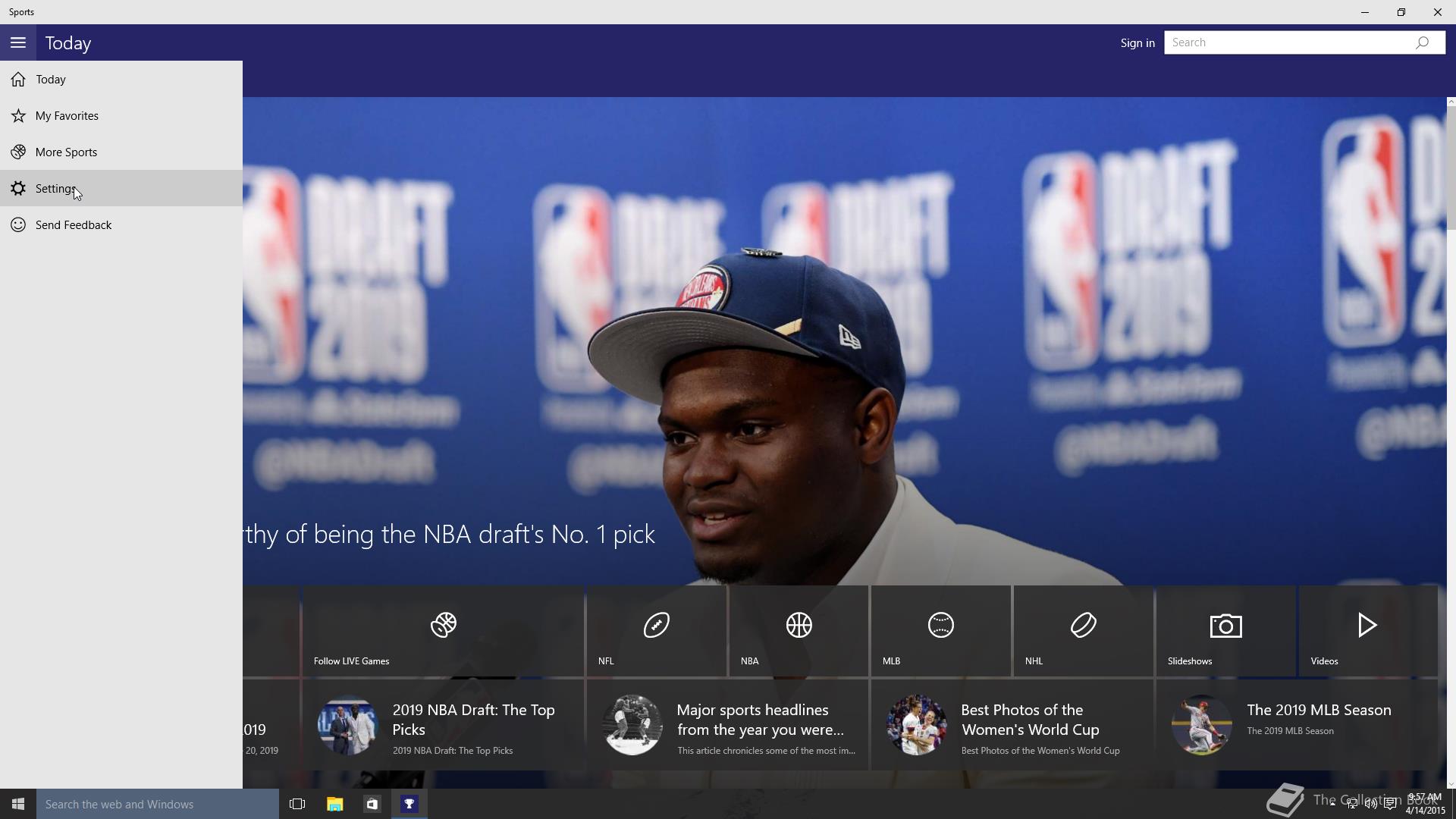
Task: Open More Sports in side menu
Action: (x=121, y=152)
